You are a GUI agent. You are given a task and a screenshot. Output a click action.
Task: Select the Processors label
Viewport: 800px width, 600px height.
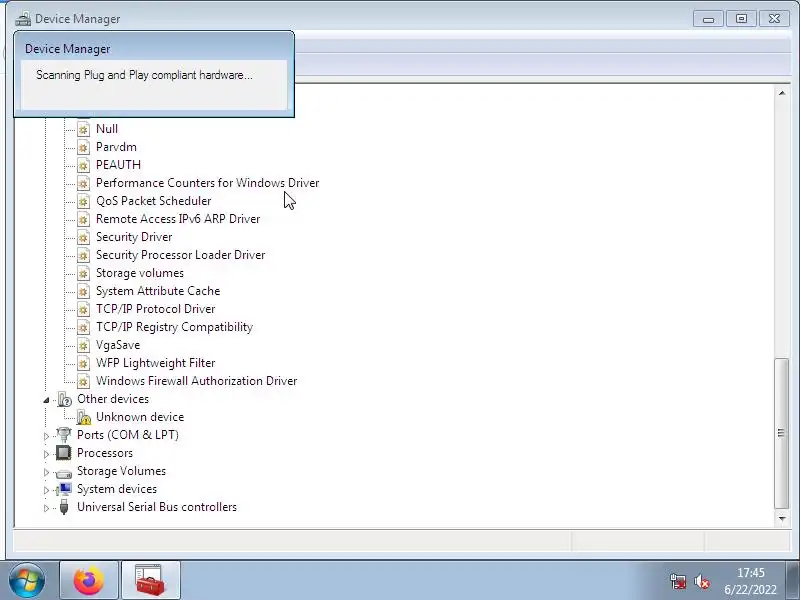105,453
